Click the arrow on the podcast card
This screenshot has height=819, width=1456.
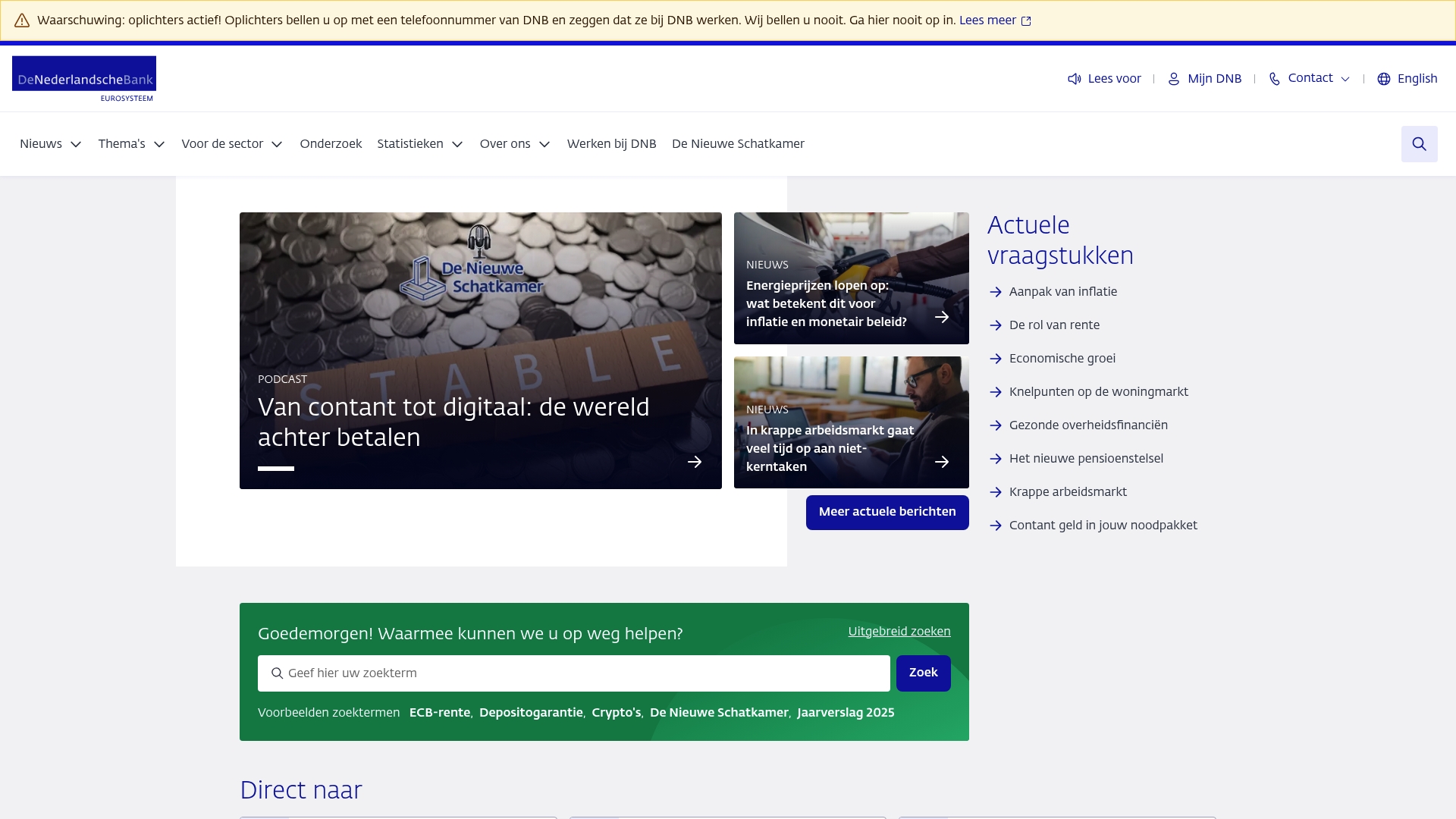tap(695, 462)
